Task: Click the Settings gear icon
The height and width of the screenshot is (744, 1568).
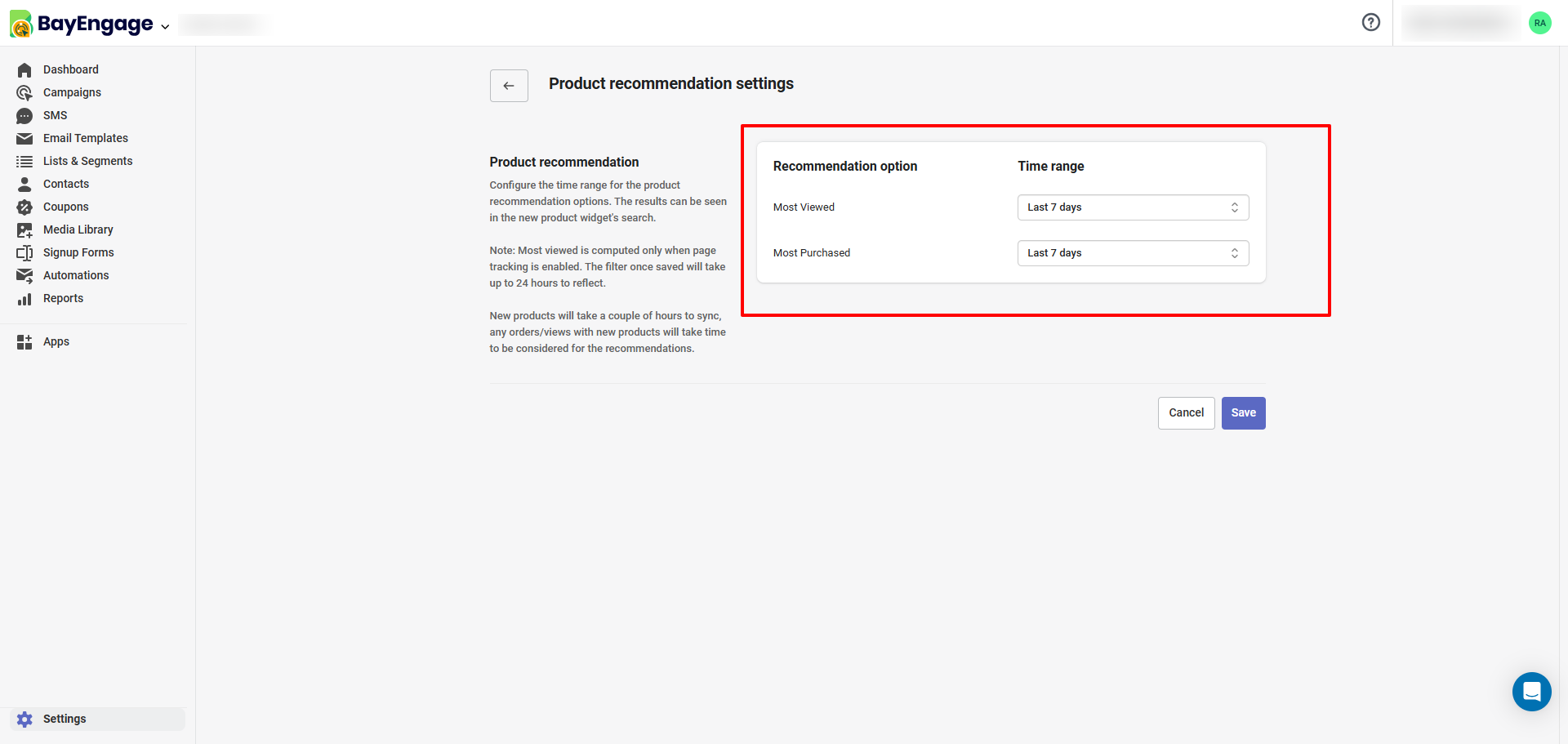Action: click(24, 719)
